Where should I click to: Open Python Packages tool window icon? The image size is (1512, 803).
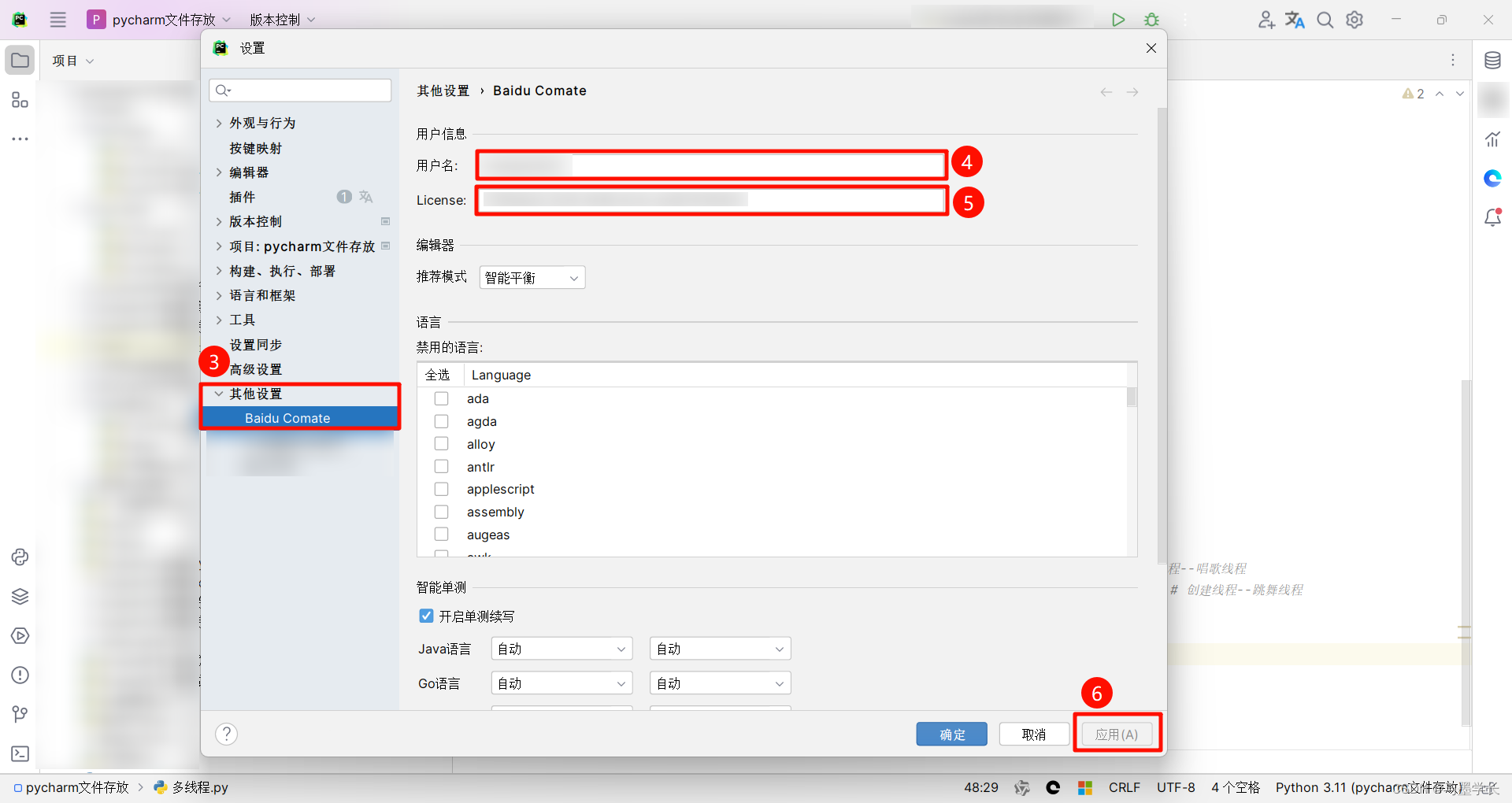[x=20, y=557]
